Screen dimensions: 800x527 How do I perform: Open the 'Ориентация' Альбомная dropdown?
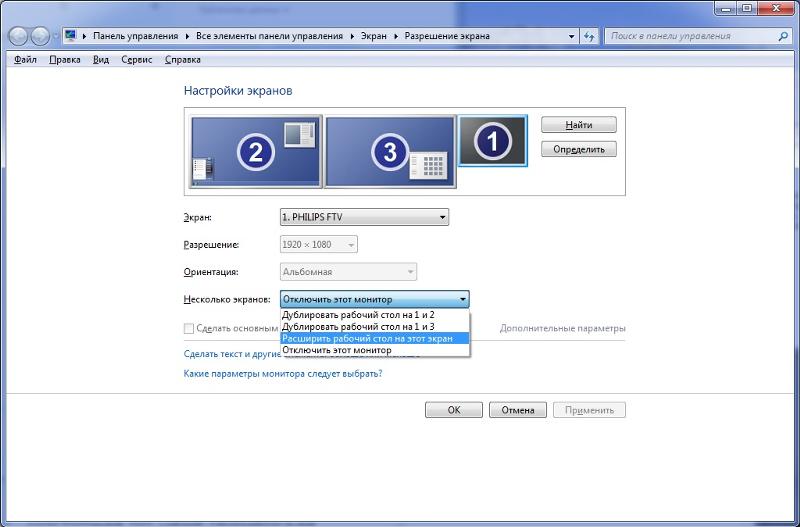pos(348,272)
